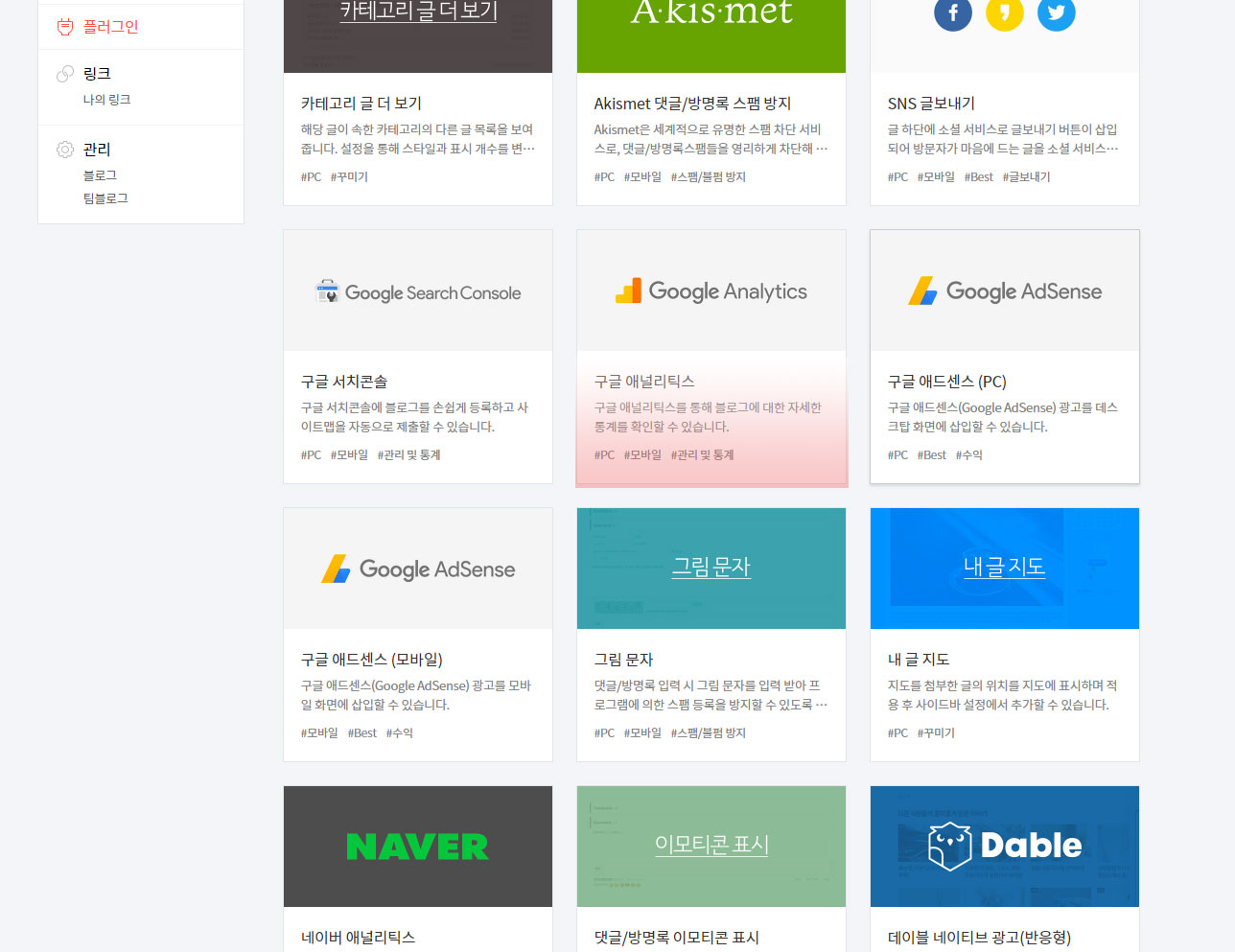Open the Akismet green banner
Viewport: 1235px width, 952px height.
pyautogui.click(x=711, y=36)
